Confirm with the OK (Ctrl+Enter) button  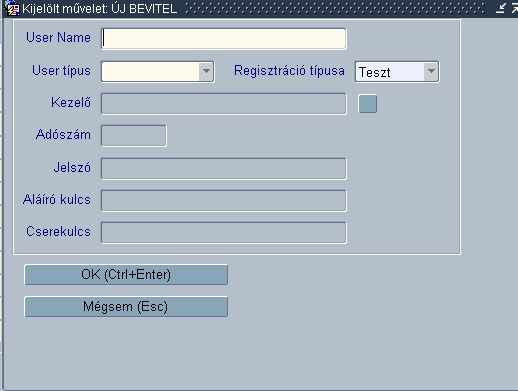pos(126,275)
